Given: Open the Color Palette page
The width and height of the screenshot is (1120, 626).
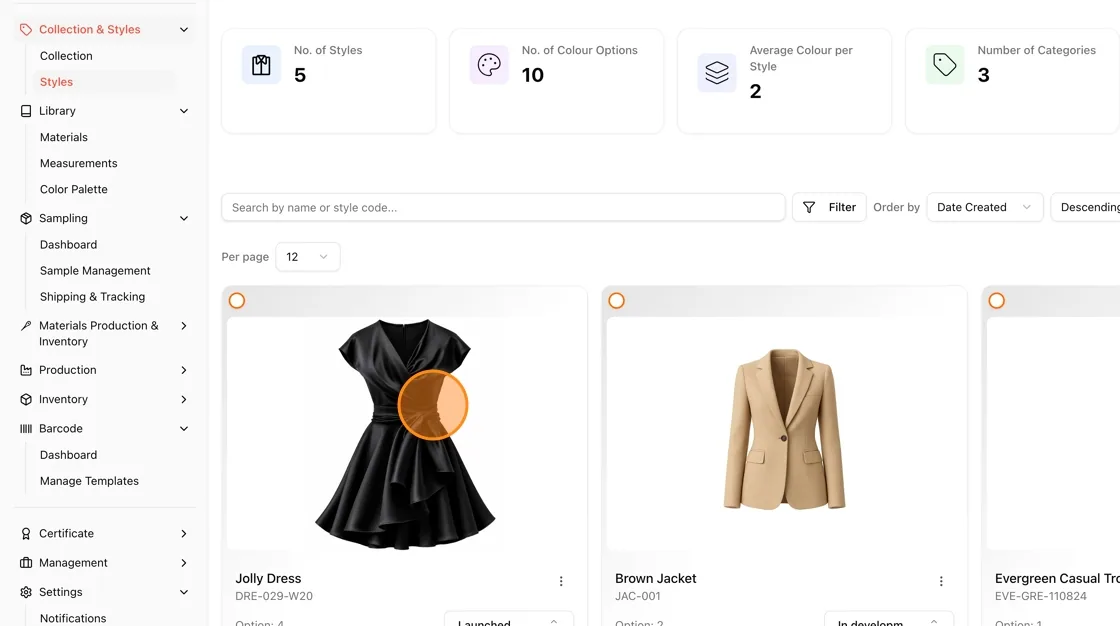Looking at the screenshot, I should [x=74, y=189].
